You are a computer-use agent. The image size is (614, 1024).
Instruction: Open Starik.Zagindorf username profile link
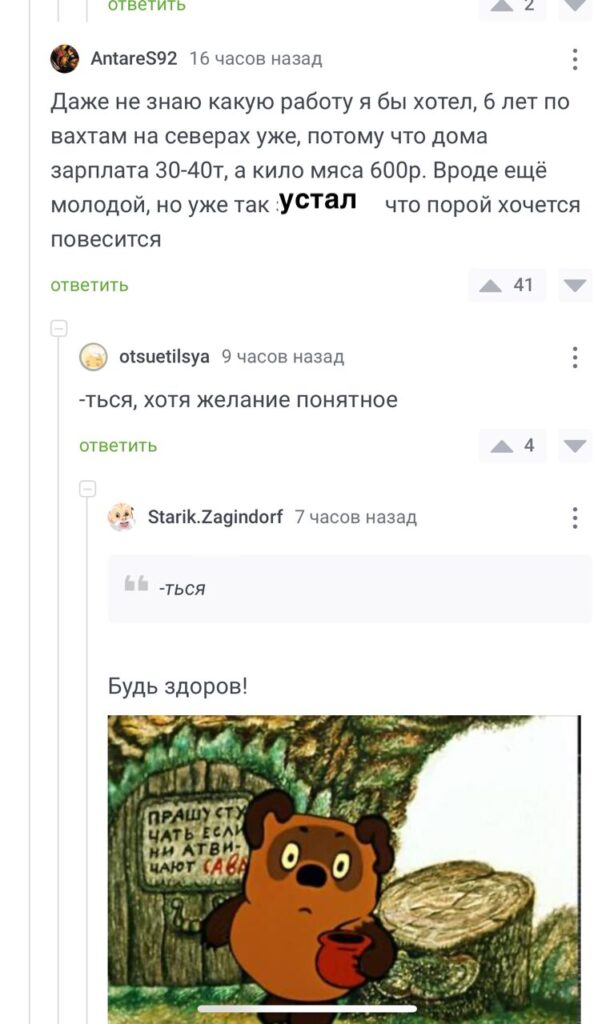215,517
